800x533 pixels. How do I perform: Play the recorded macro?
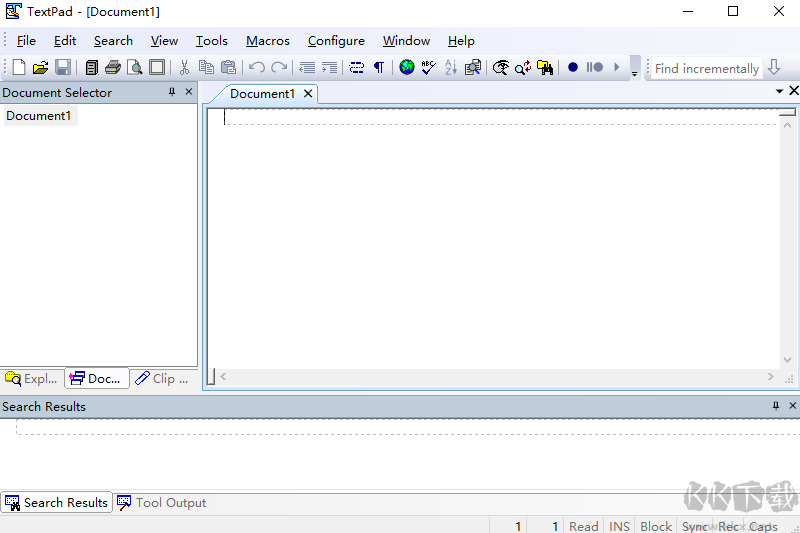(x=616, y=67)
